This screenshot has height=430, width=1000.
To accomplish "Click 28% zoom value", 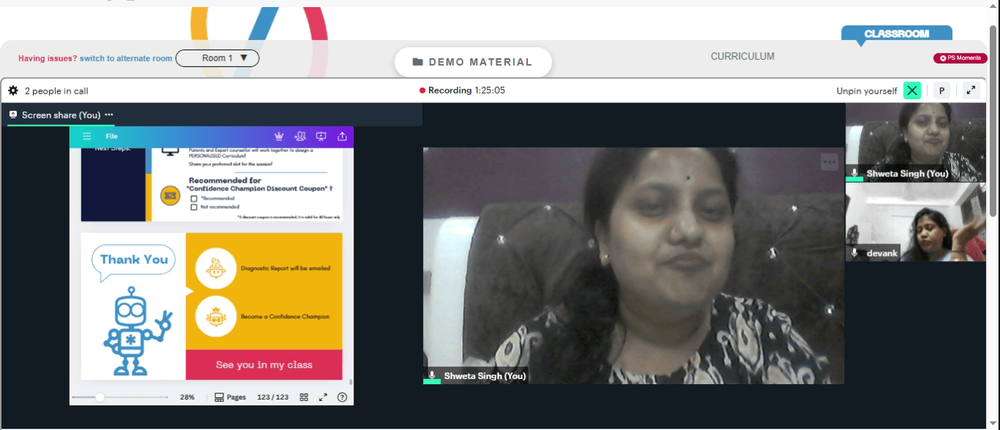I will pos(187,397).
